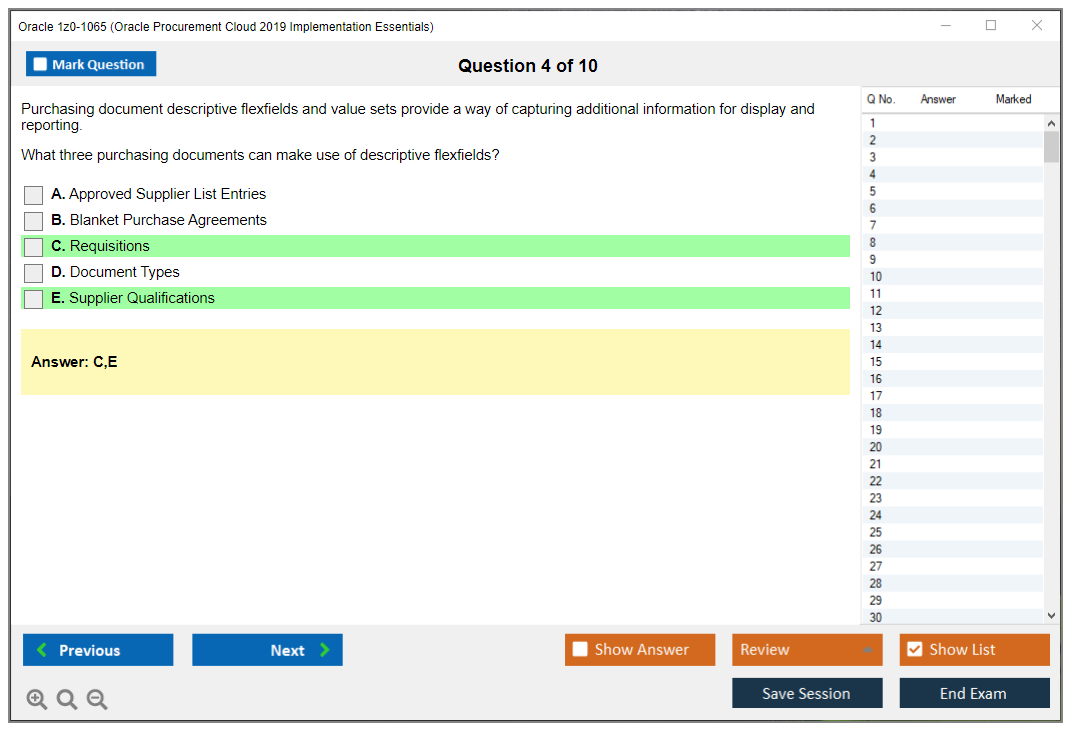The width and height of the screenshot is (1075, 735).
Task: Toggle the Show Answer checkbox
Action: tap(581, 650)
